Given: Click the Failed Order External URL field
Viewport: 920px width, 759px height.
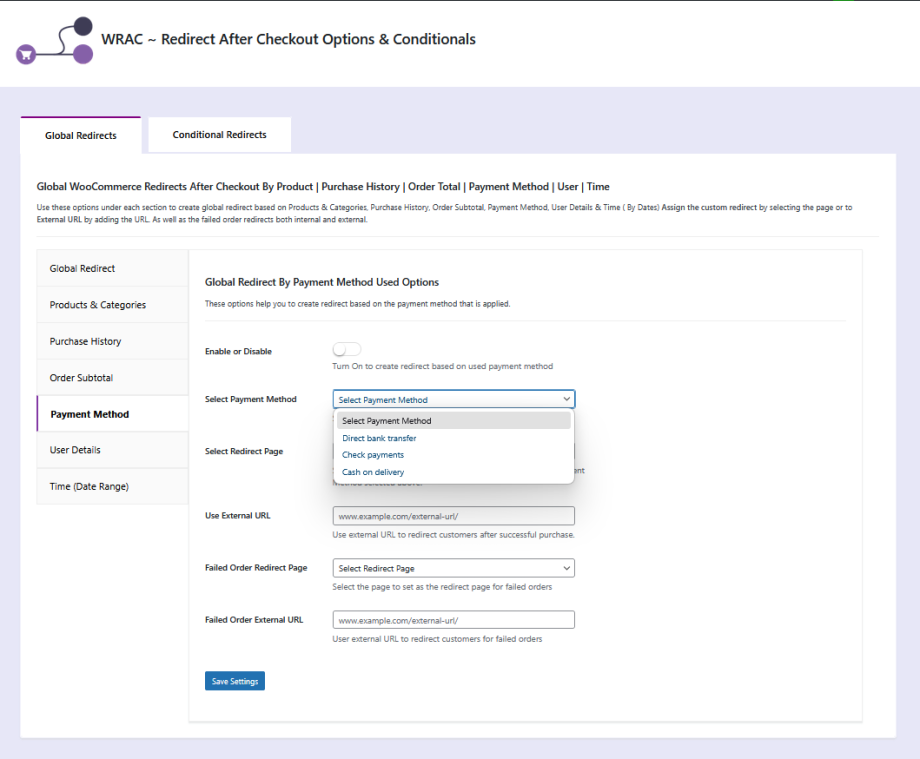Looking at the screenshot, I should (x=454, y=620).
